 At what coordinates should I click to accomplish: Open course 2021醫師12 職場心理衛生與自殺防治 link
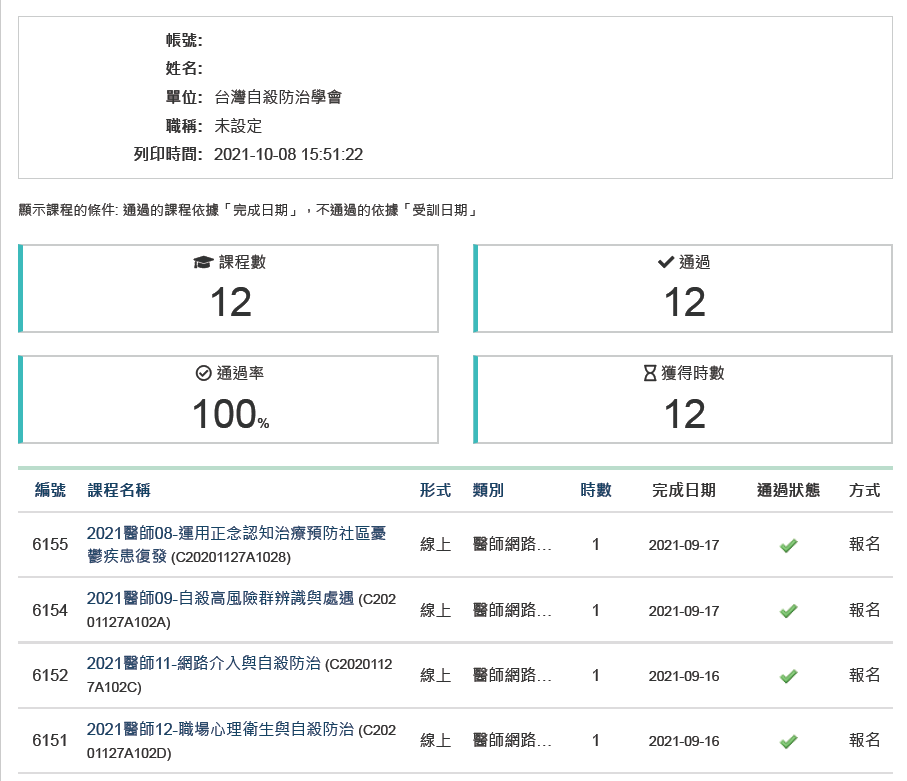[x=220, y=729]
